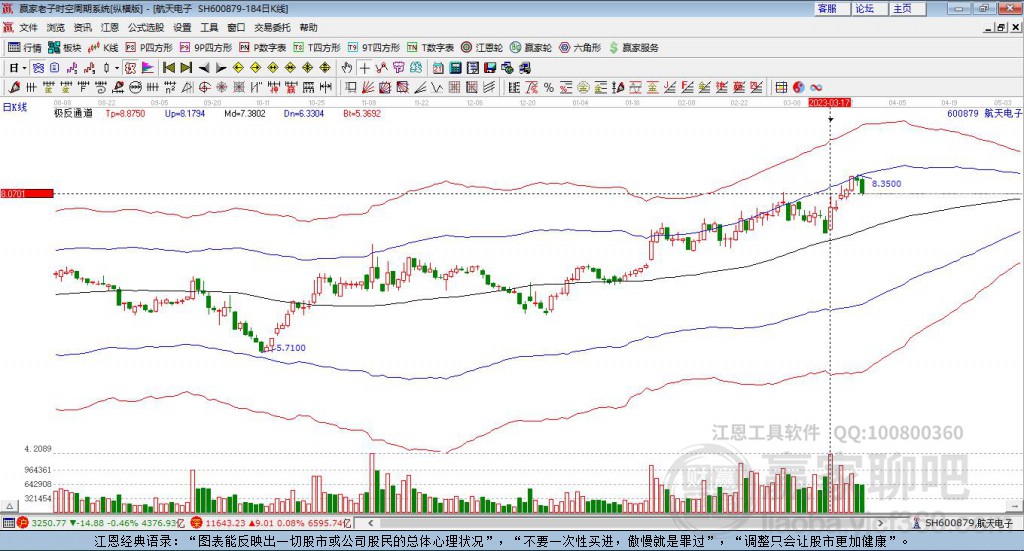This screenshot has height=551, width=1024.
Task: Jump to first bar with skip-to-start icon
Action: pyautogui.click(x=169, y=68)
